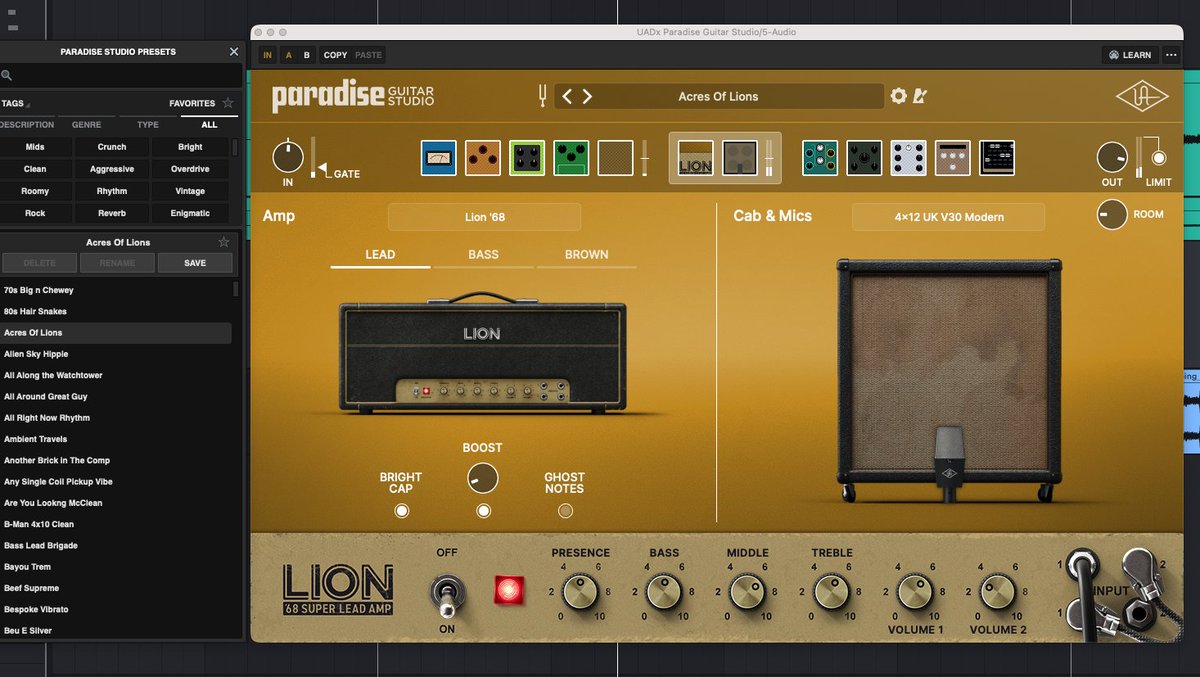The width and height of the screenshot is (1200, 677).
Task: Toggle the Bright Cap switch
Action: (402, 511)
